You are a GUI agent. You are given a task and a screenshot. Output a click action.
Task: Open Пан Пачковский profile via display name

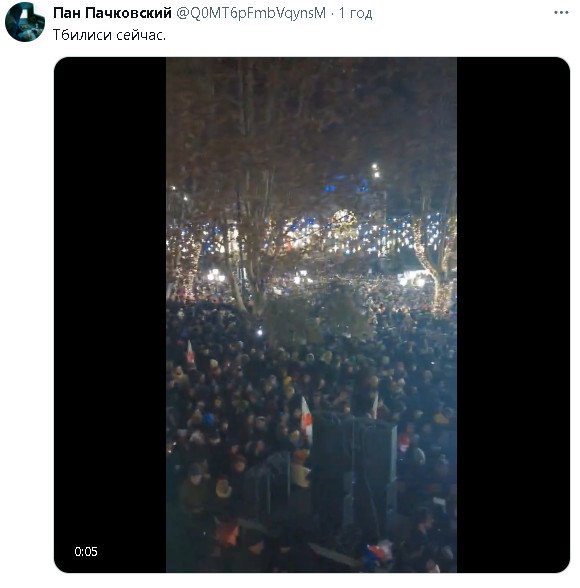pos(112,13)
